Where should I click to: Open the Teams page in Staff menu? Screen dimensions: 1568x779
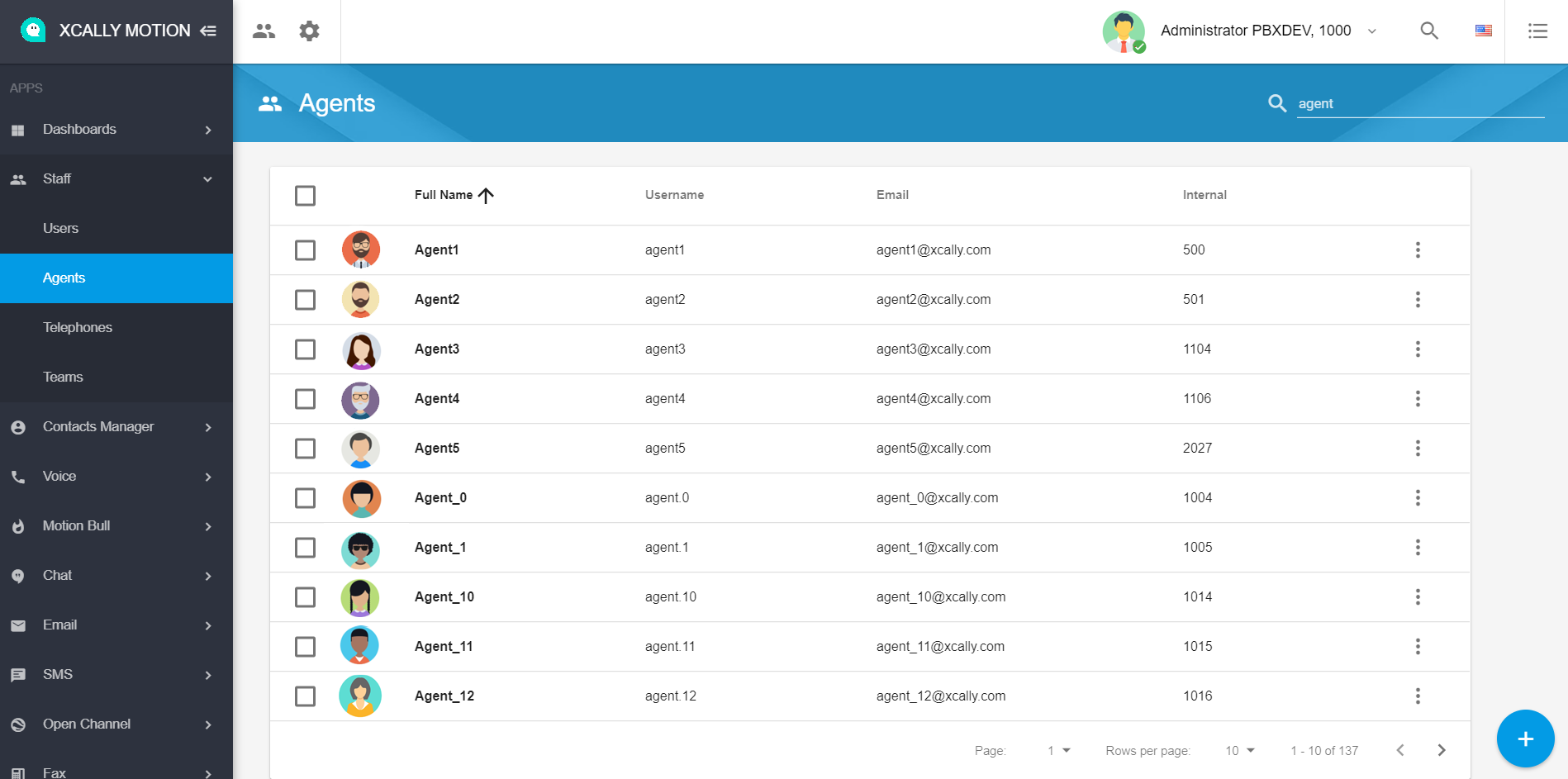[63, 377]
